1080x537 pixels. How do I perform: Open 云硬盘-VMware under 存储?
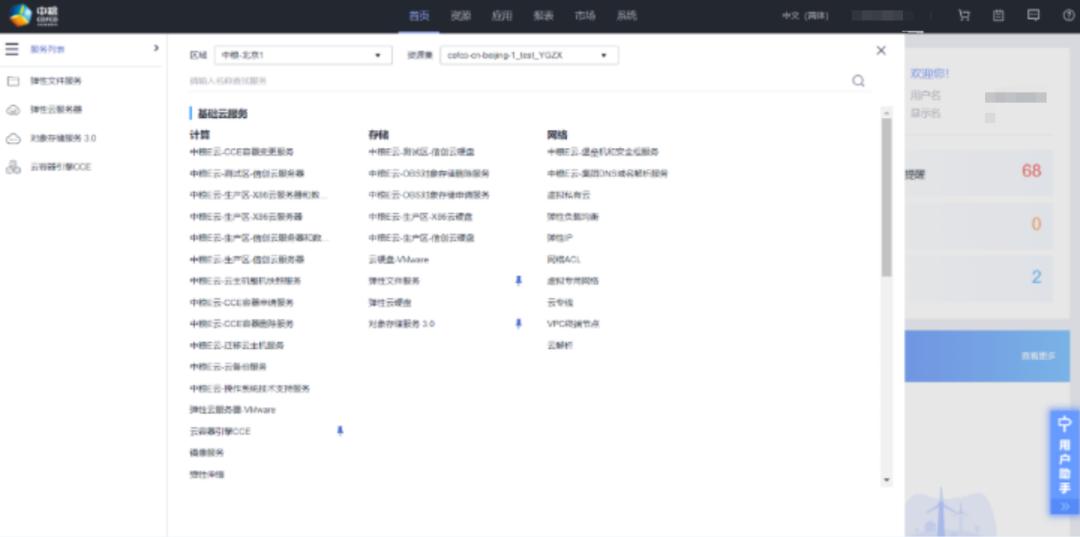point(399,260)
